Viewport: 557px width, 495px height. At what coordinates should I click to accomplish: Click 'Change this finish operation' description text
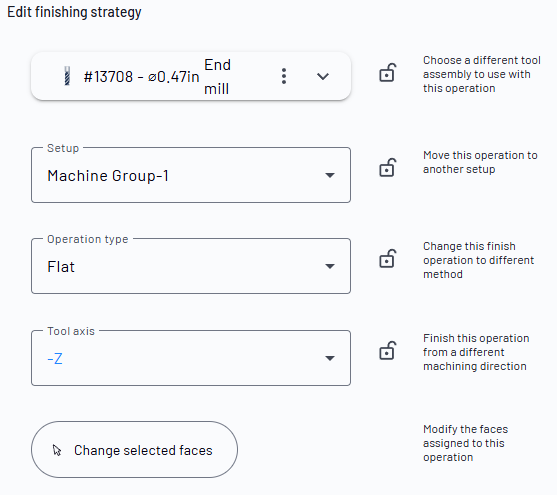(x=478, y=260)
